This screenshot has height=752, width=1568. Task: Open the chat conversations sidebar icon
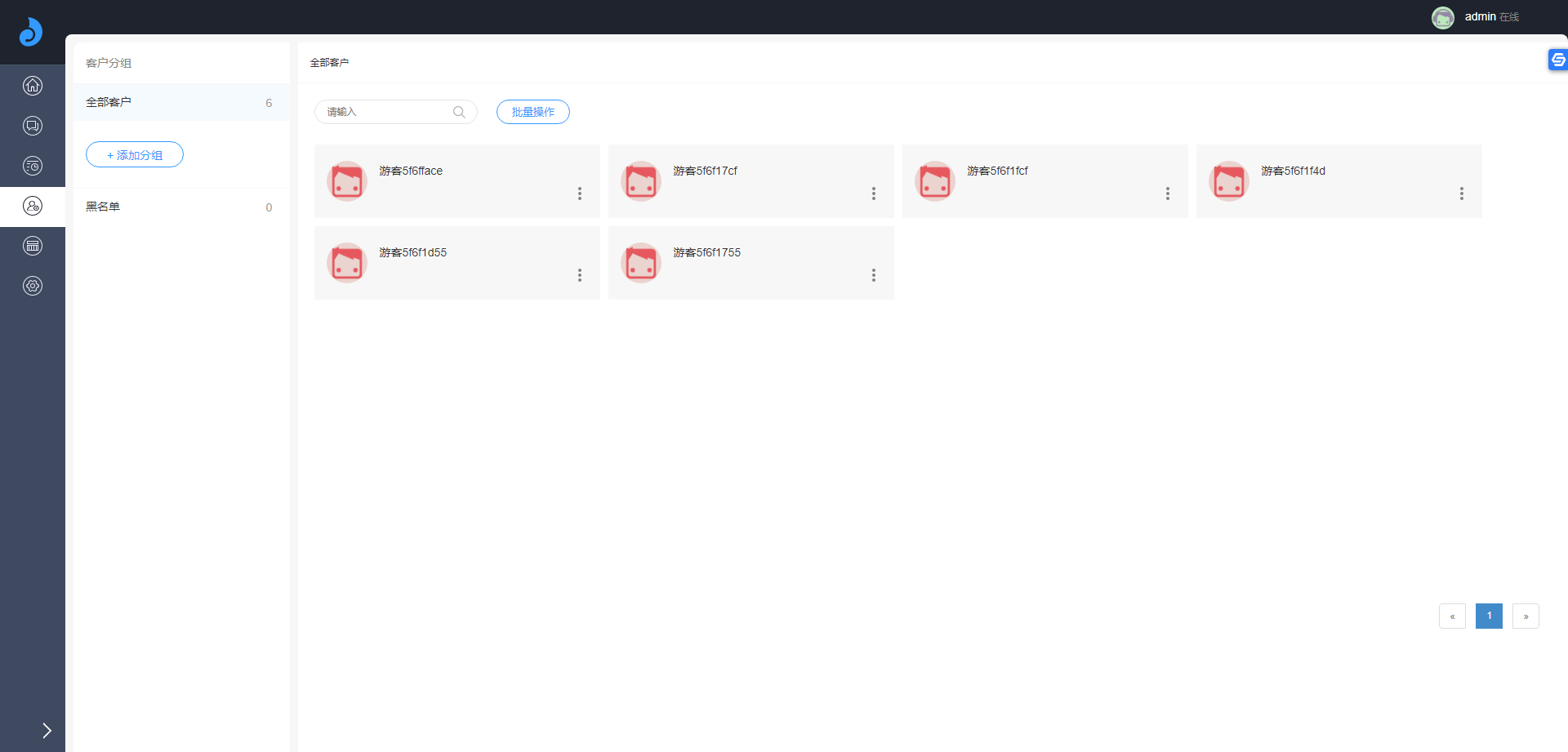click(33, 126)
